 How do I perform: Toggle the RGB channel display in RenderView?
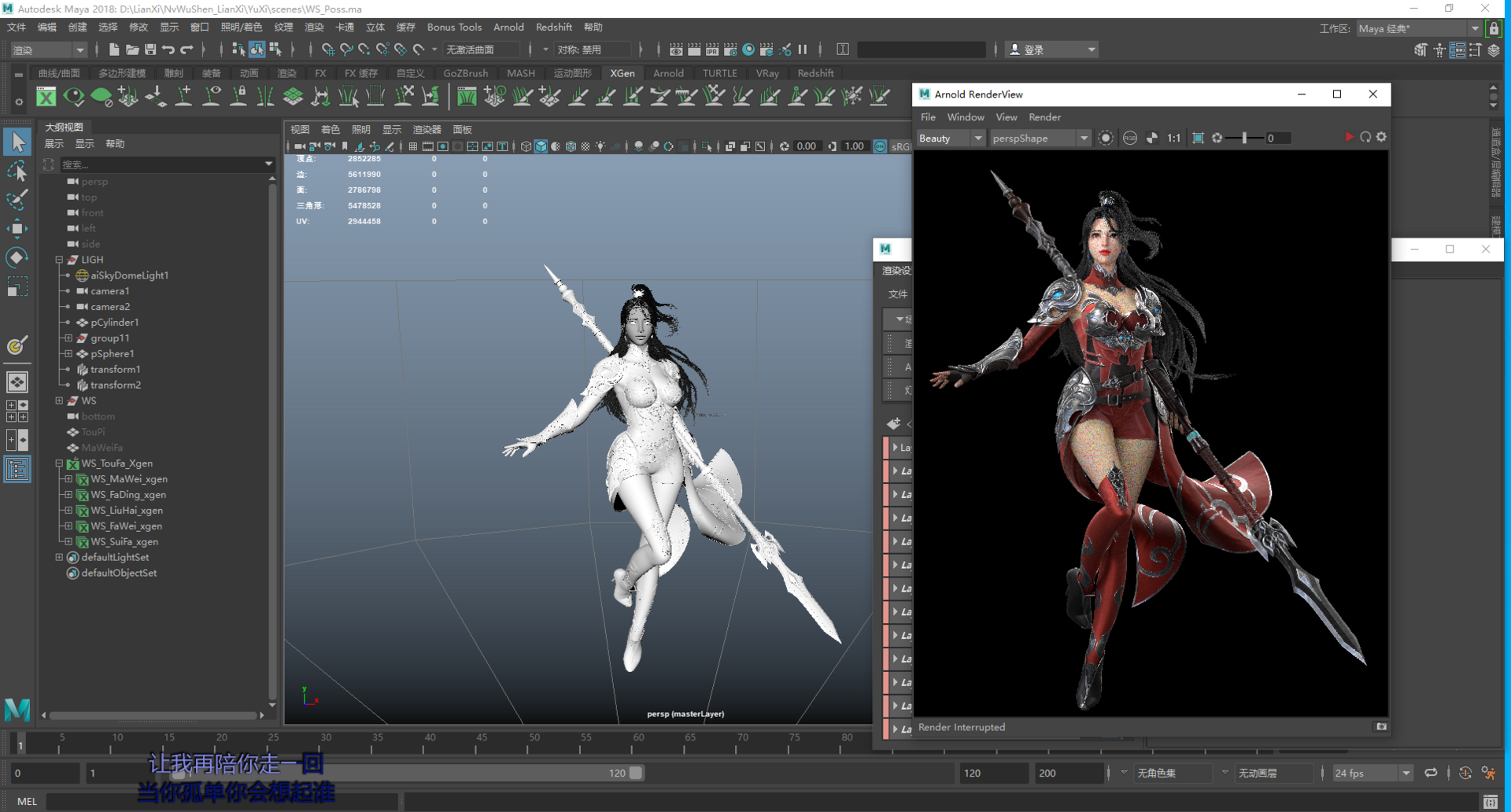pos(1130,138)
